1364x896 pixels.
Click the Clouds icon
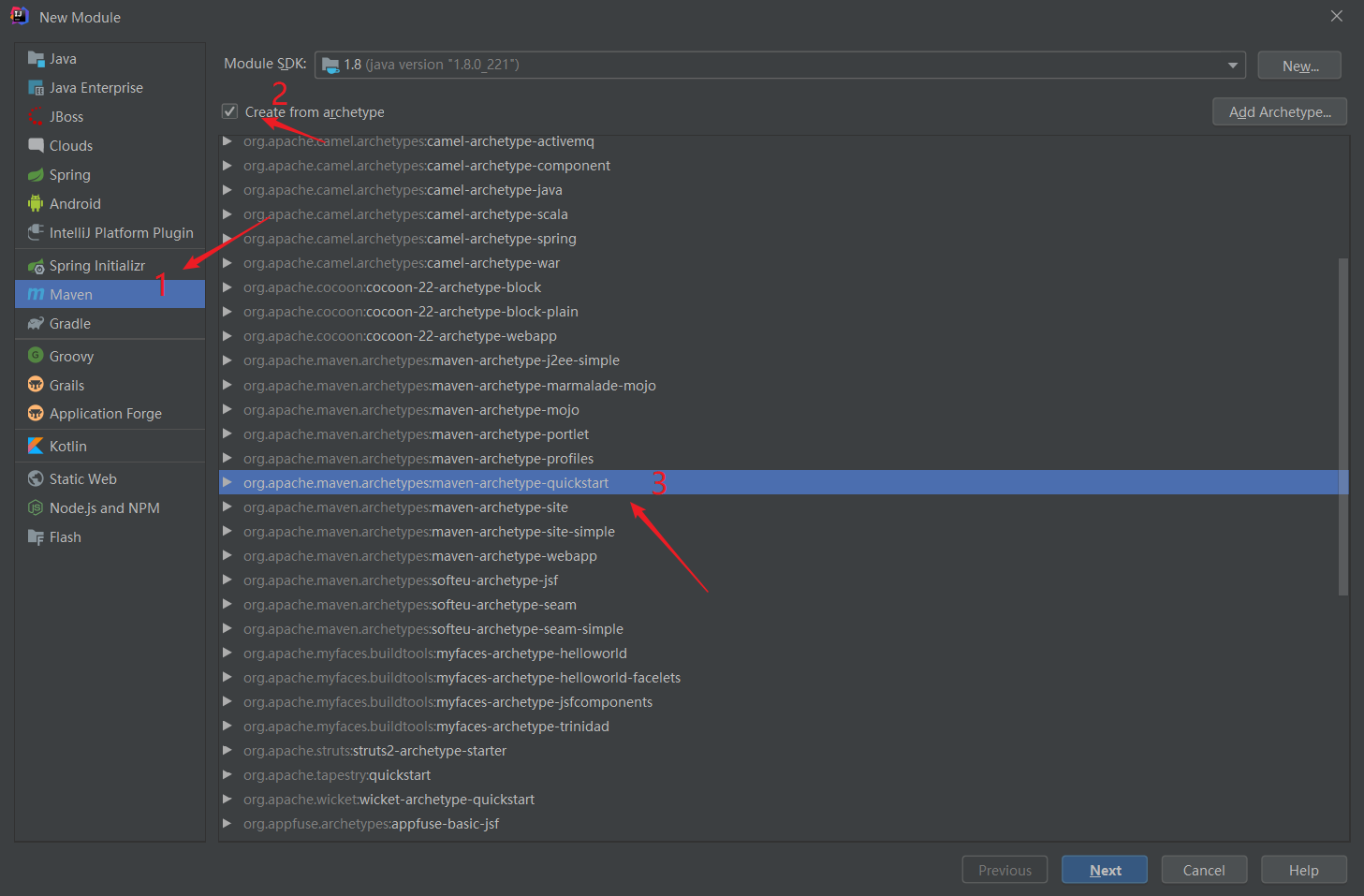click(36, 146)
